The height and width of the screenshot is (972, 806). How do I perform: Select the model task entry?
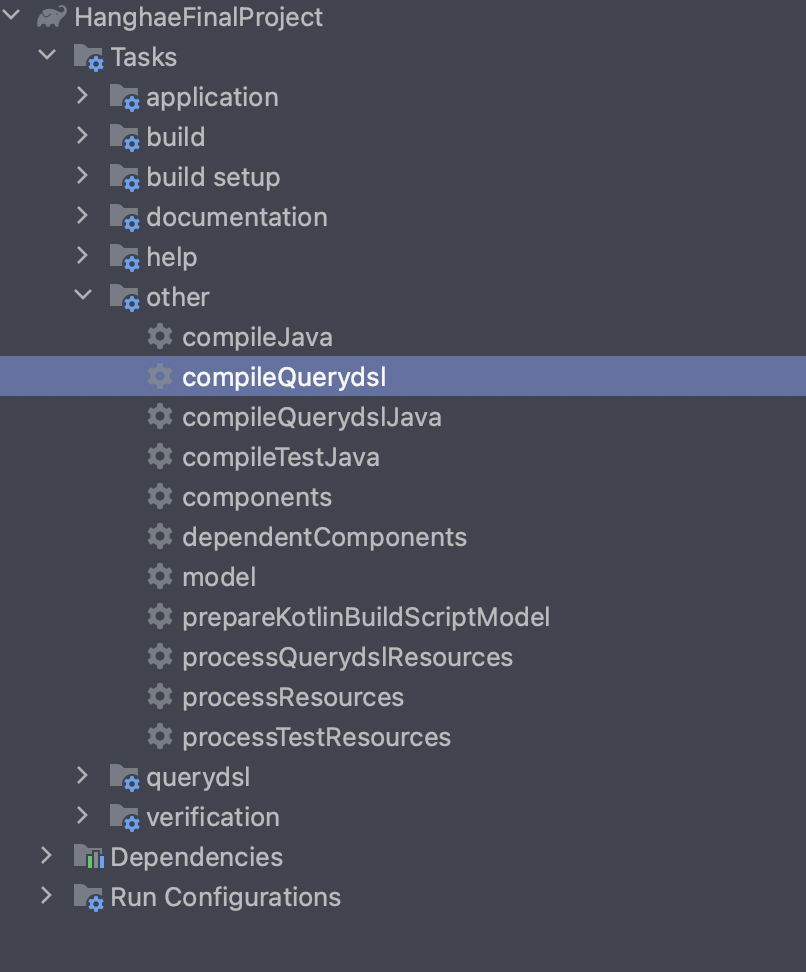[x=219, y=577]
